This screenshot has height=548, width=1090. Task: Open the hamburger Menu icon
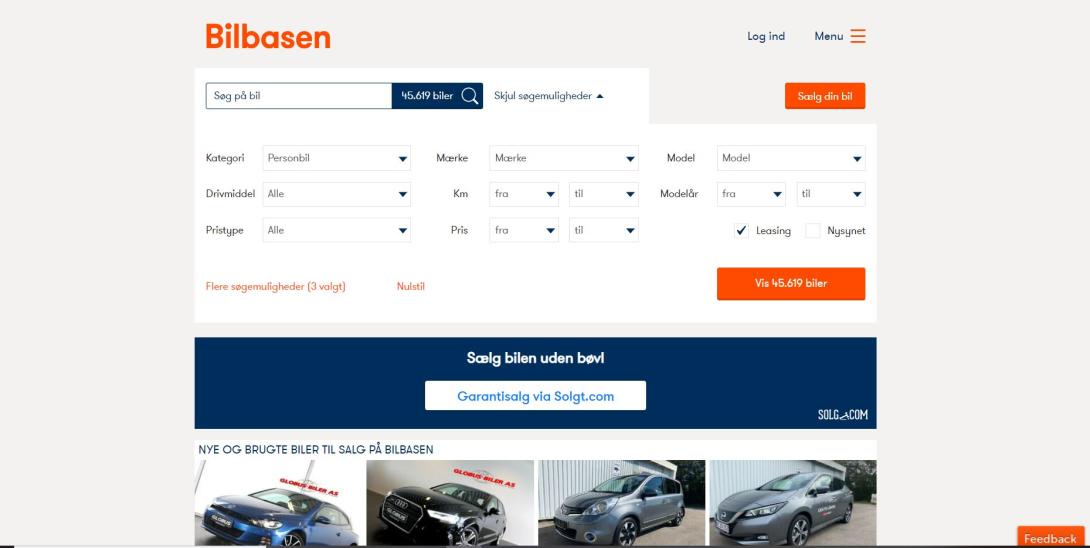pyautogui.click(x=857, y=36)
